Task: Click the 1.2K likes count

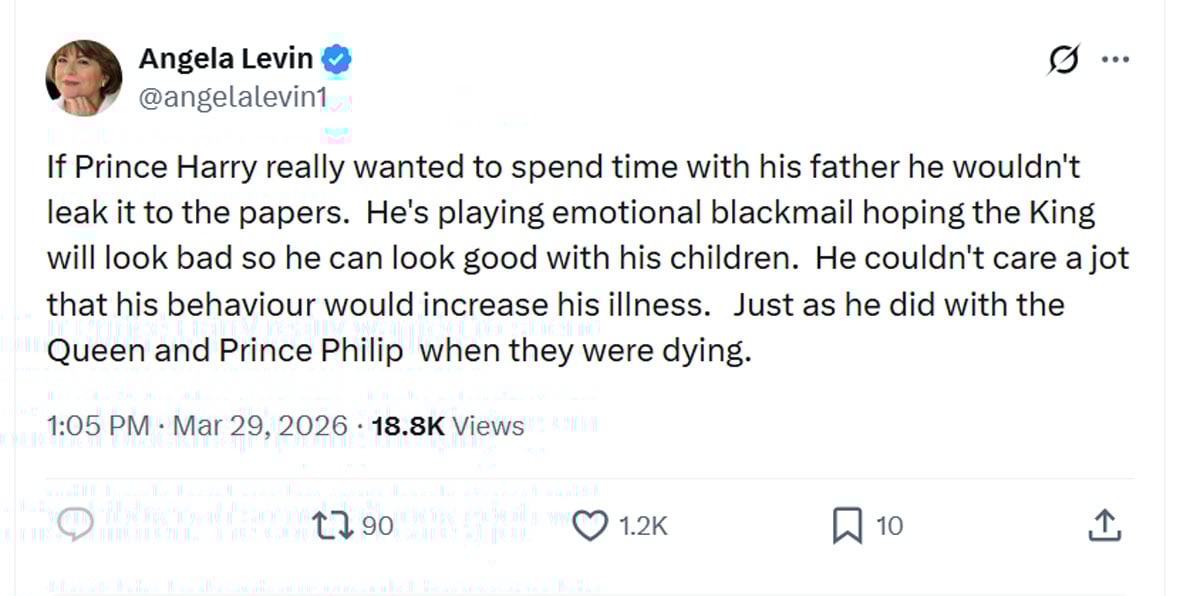Action: pos(641,525)
